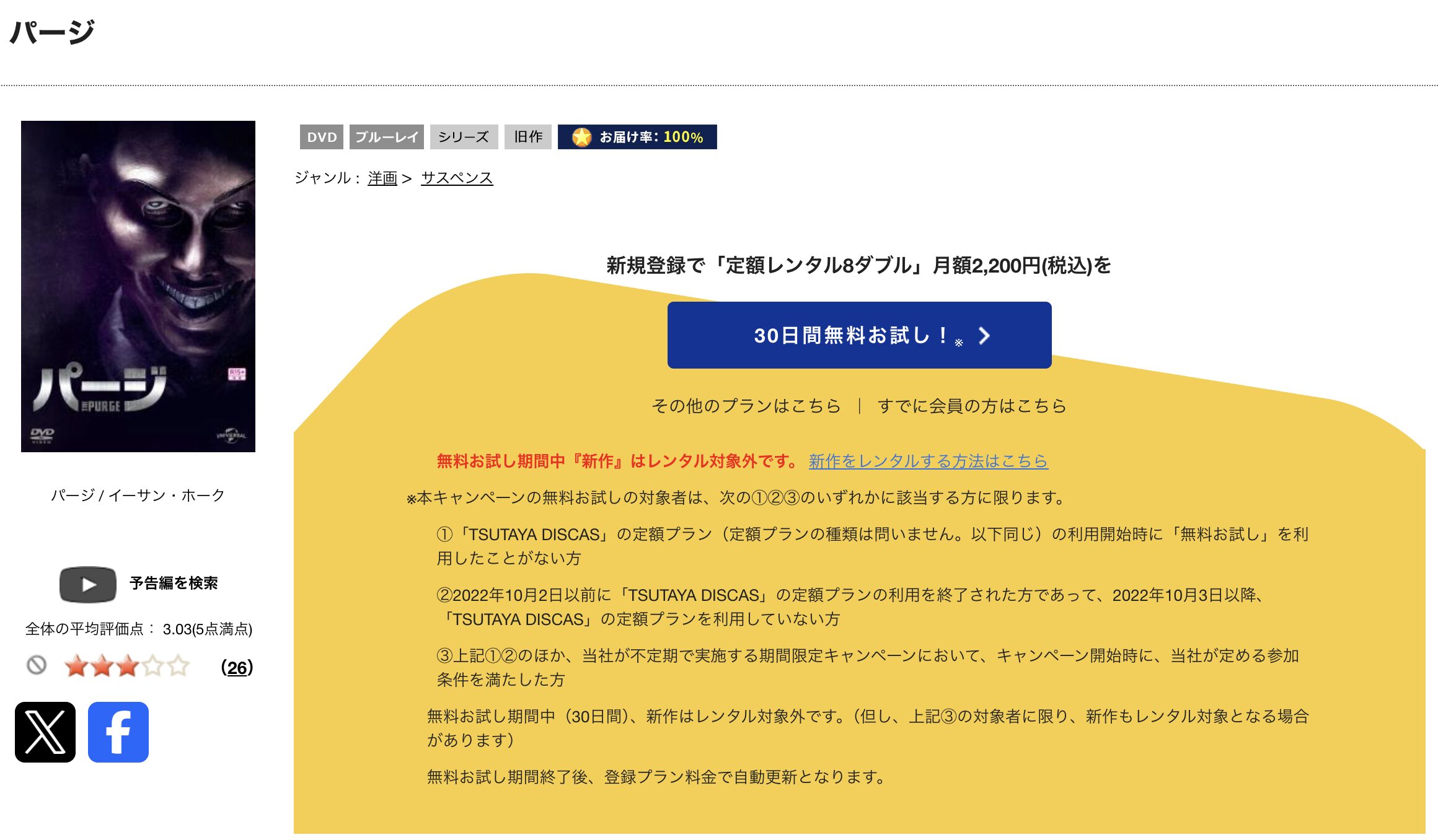Click the お届け率: 100% badge
The image size is (1438, 840).
(x=637, y=137)
